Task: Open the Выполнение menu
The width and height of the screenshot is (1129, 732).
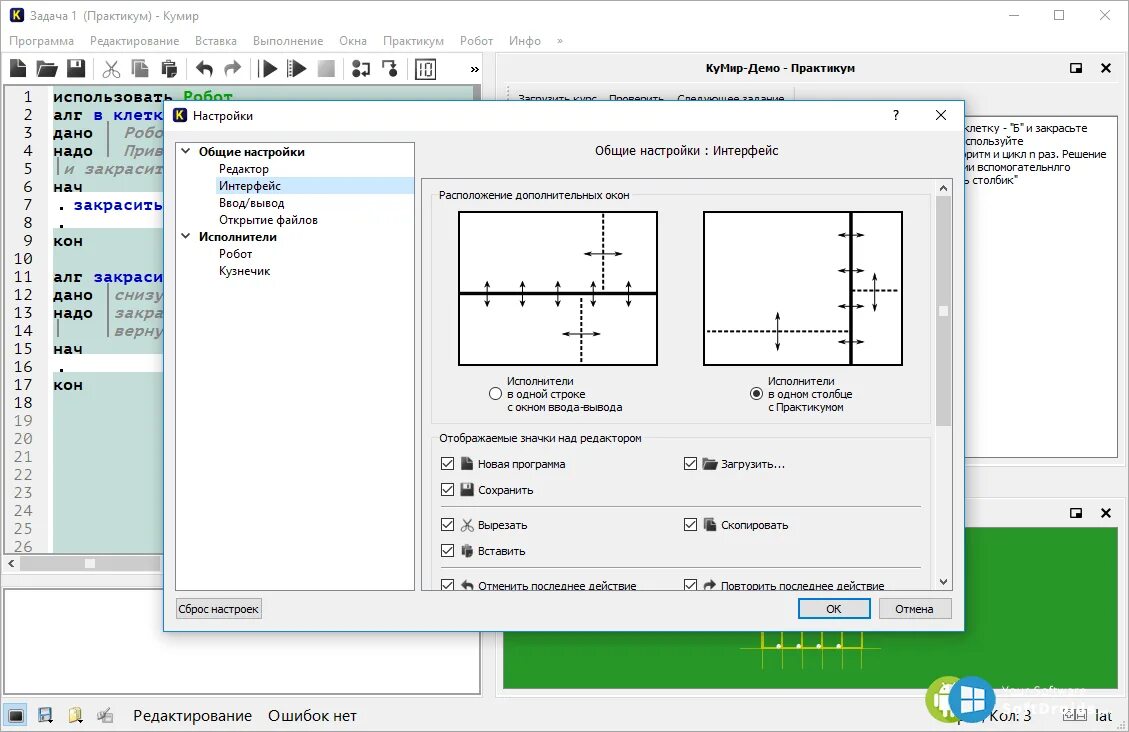Action: (x=288, y=41)
